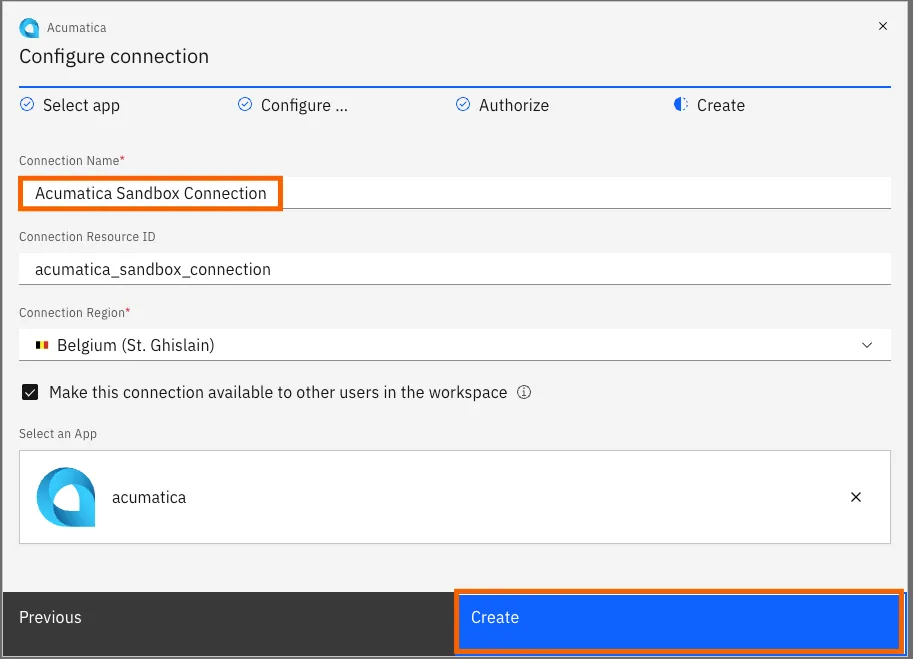Click the blue Create button

click(x=680, y=621)
